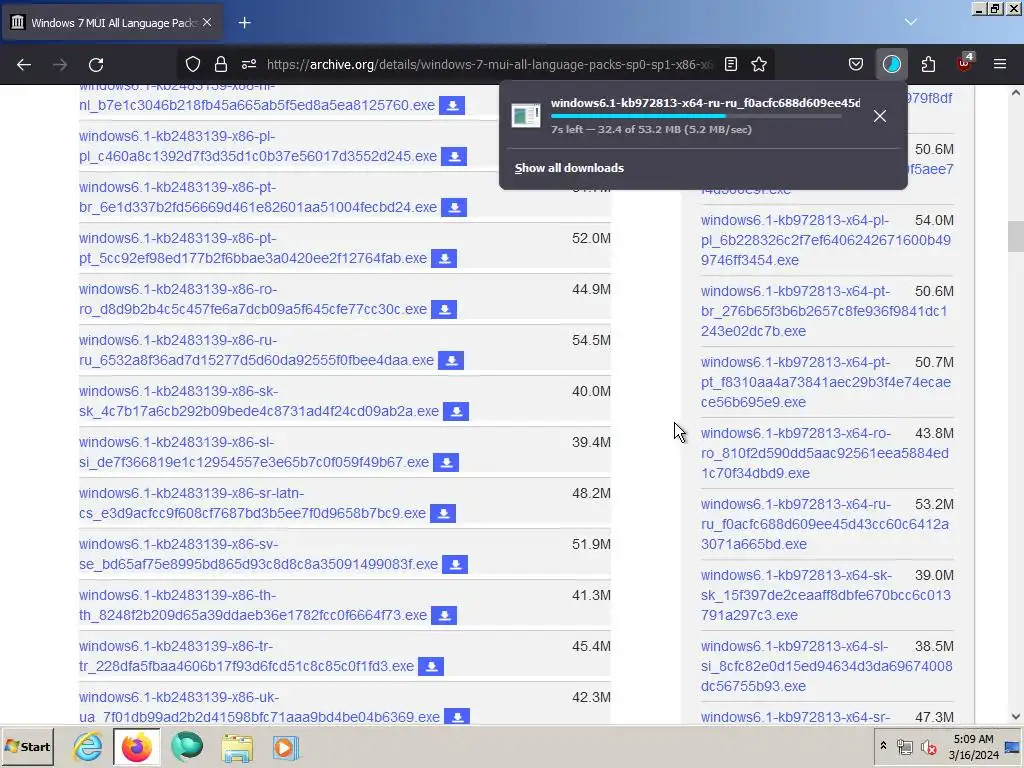Download the x86 pl-pl file via arrow icon
Viewport: 1024px width, 768px height.
(x=454, y=157)
